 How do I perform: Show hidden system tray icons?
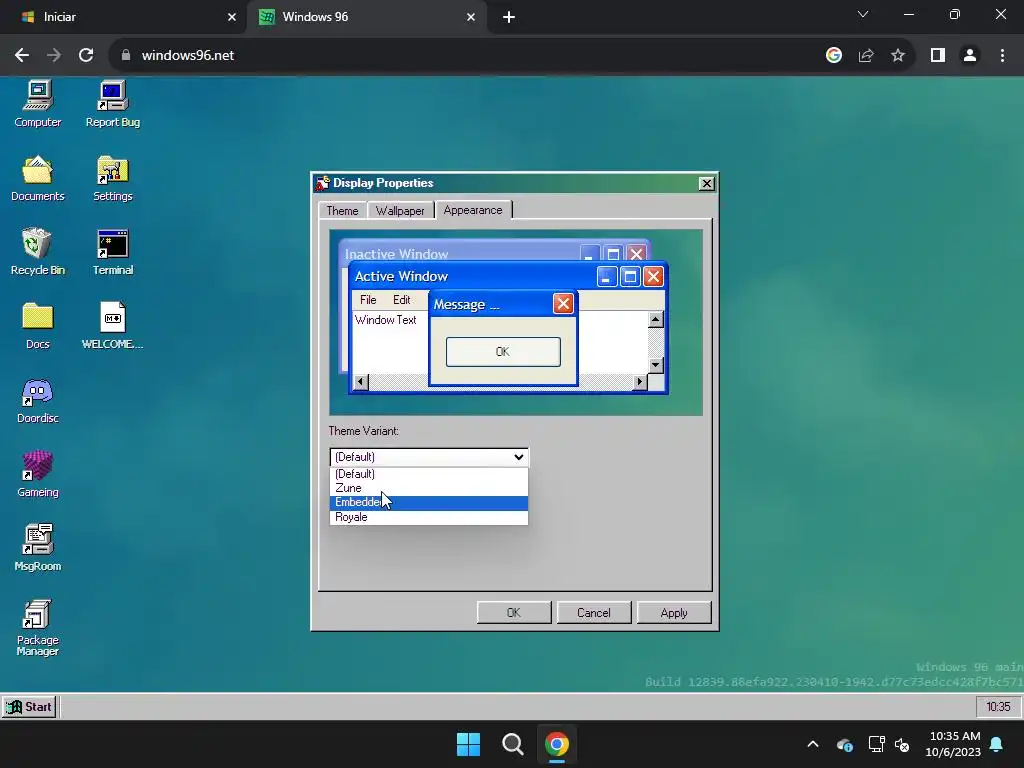tap(813, 744)
